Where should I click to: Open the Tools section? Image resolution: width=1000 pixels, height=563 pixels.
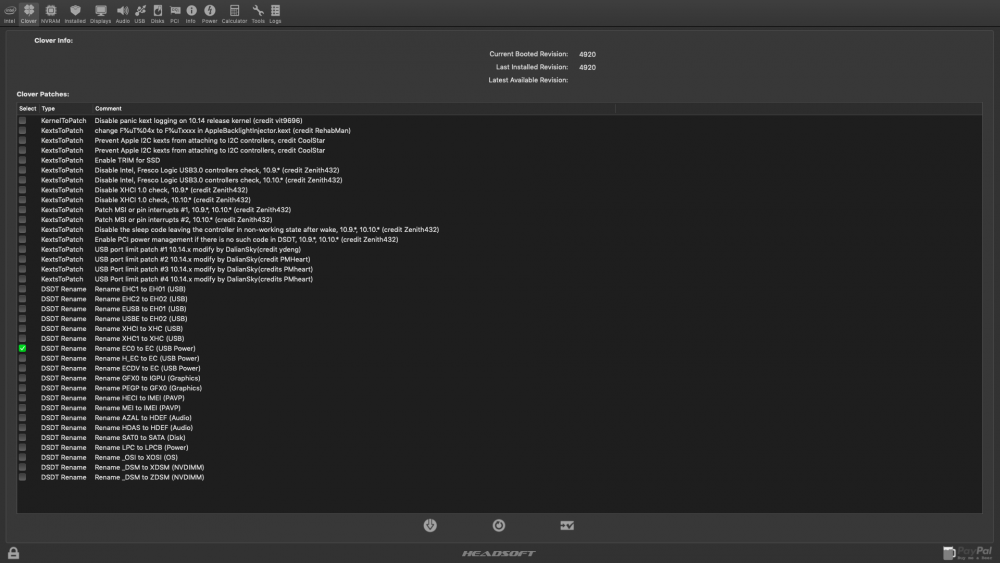[258, 13]
